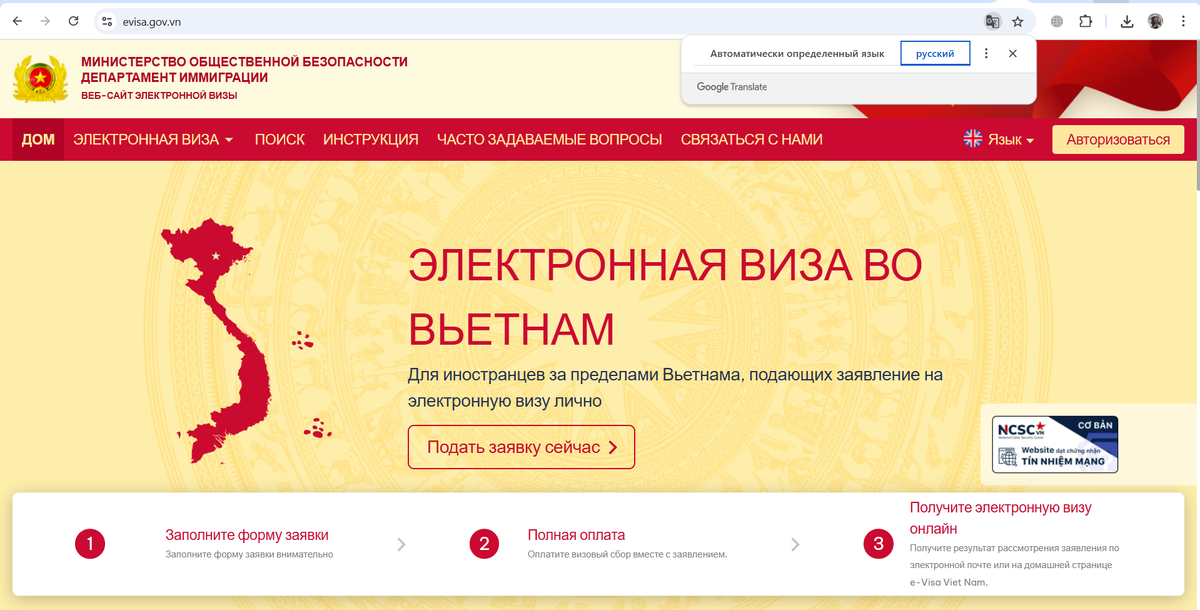Open the browser downloads icon
Image resolution: width=1200 pixels, height=610 pixels.
1127,21
